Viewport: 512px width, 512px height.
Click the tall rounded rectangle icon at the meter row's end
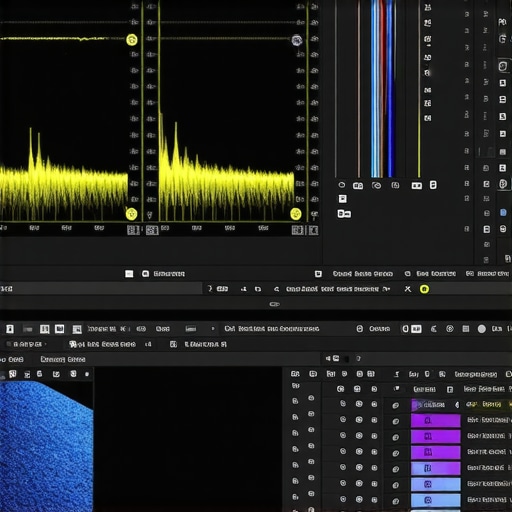(433, 185)
